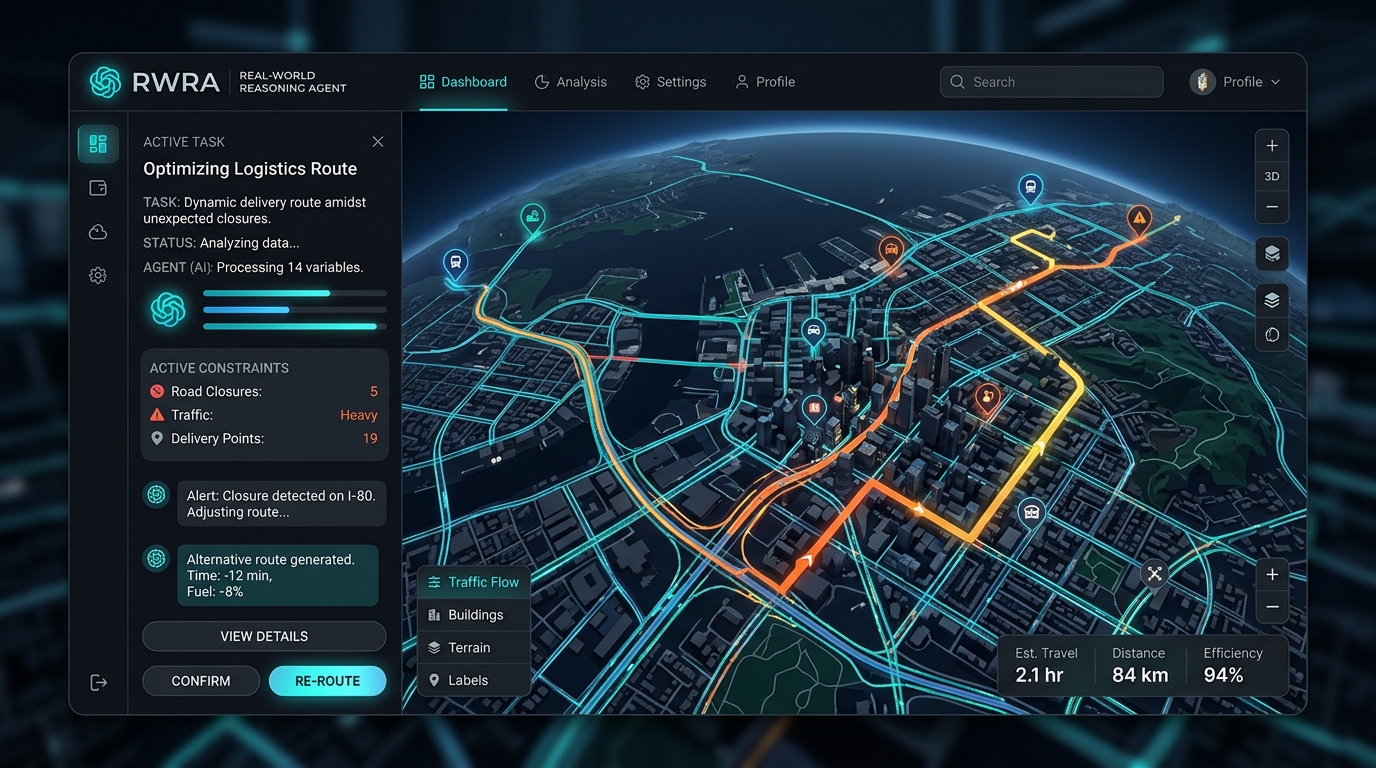Open the Profile tab in navigation

[x=765, y=82]
